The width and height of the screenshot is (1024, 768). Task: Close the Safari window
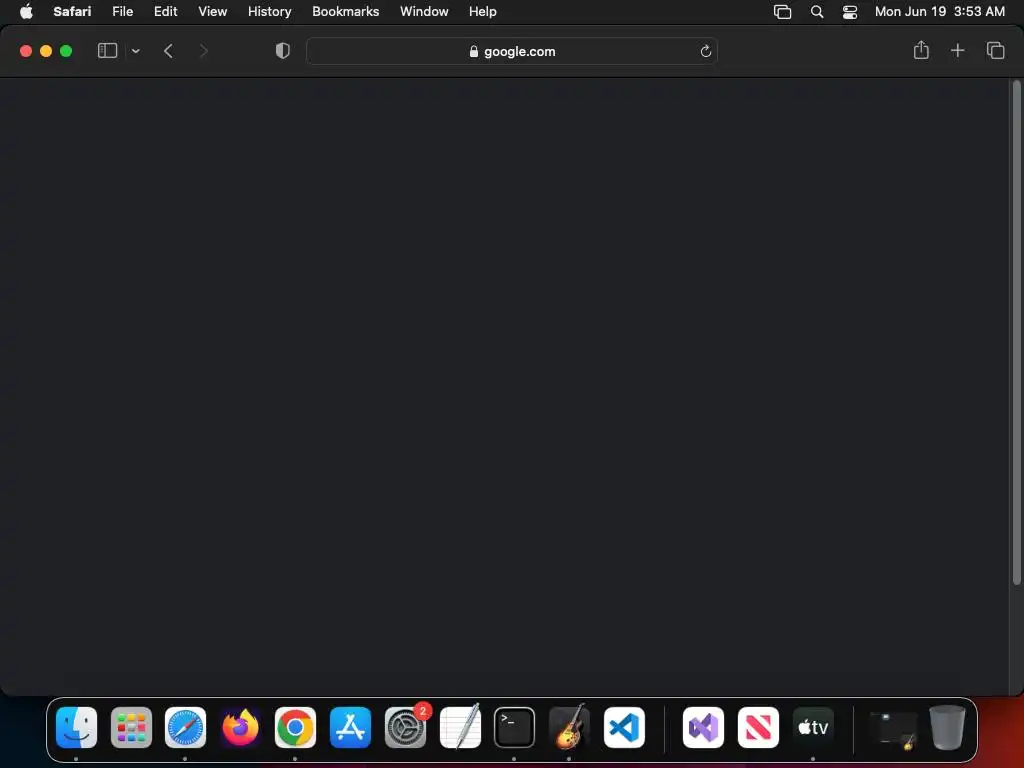coord(26,51)
